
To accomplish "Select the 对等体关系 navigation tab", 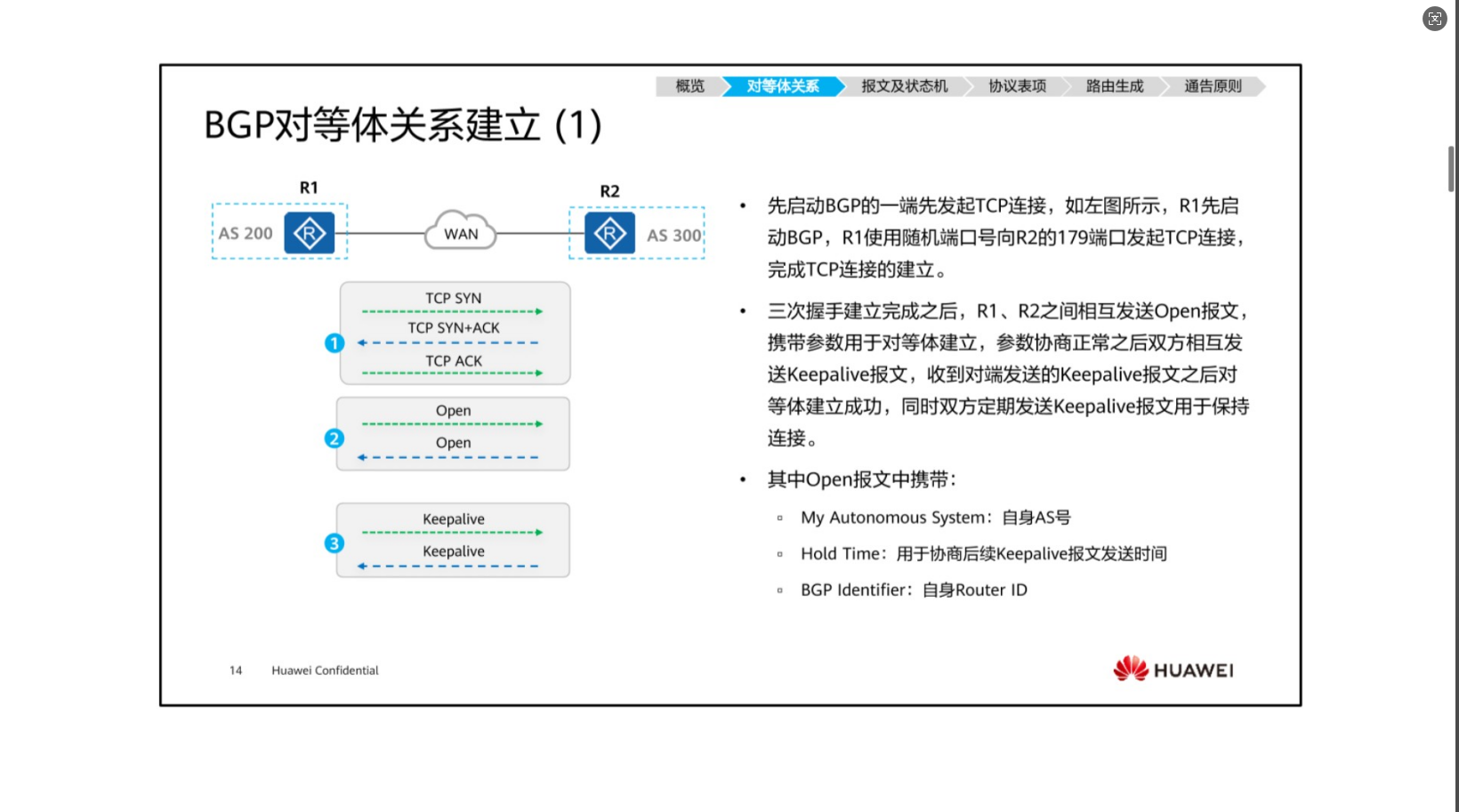I will 783,86.
